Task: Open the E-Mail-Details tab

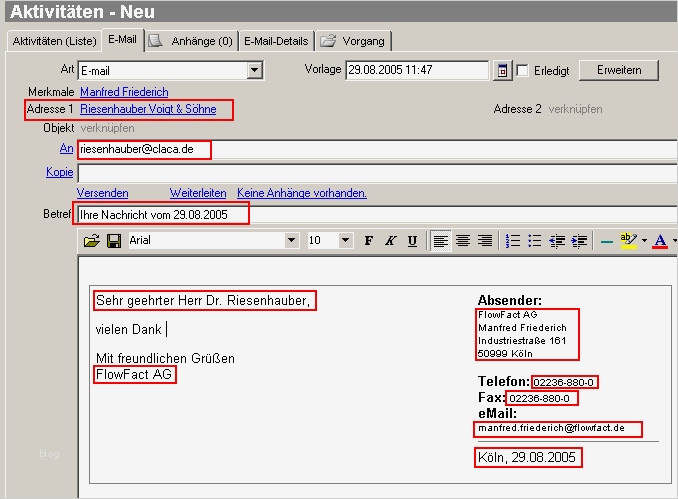Action: [276, 41]
